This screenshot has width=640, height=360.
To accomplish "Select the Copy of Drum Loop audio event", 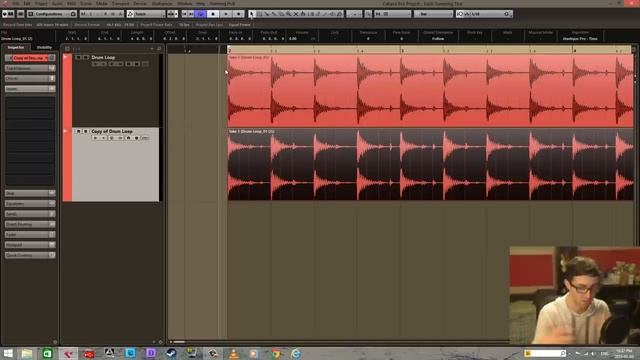I will 430,165.
